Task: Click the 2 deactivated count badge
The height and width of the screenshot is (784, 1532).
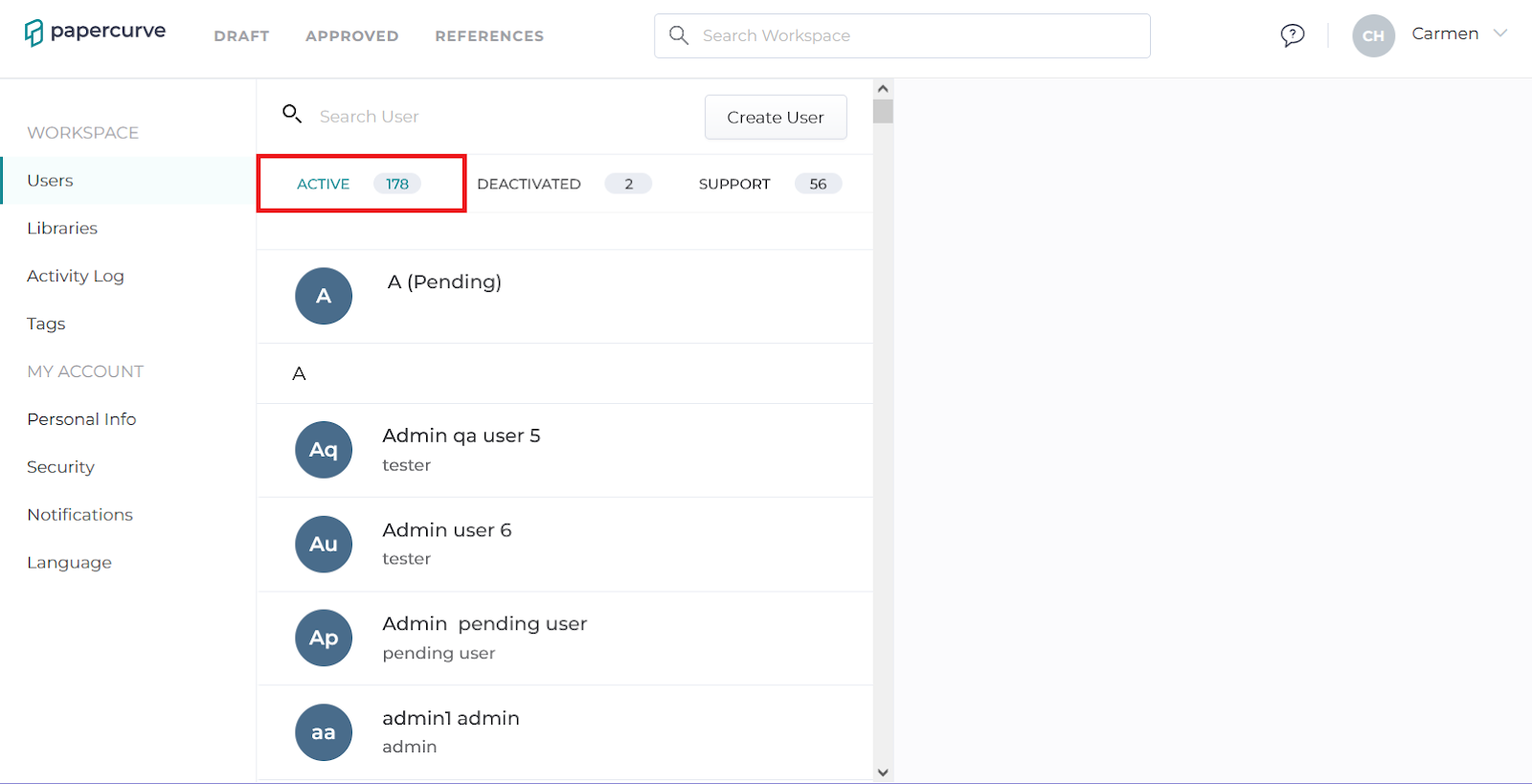Action: pyautogui.click(x=628, y=184)
